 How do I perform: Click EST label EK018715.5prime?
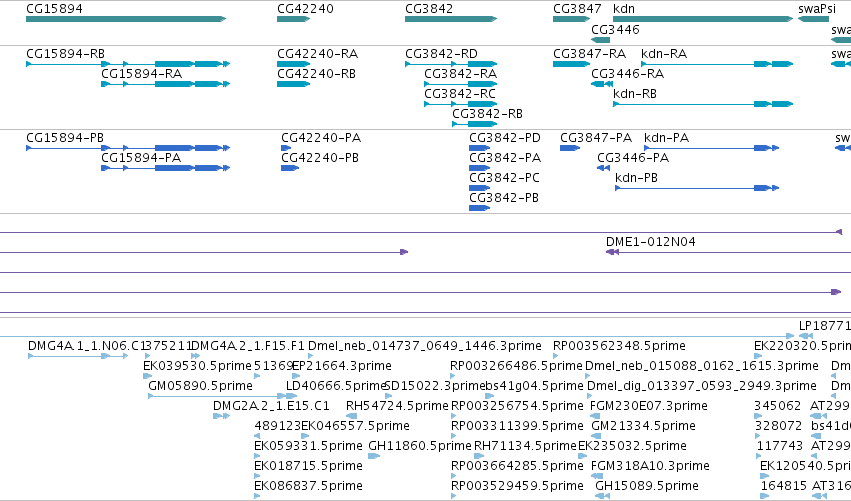coord(308,466)
